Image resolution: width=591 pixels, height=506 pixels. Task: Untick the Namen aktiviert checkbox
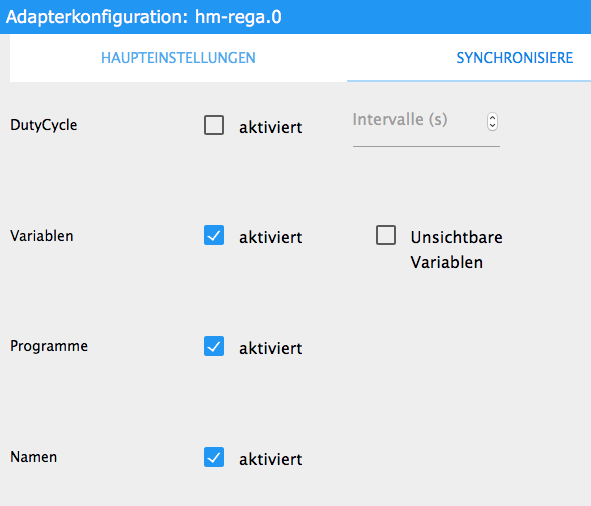coord(214,457)
